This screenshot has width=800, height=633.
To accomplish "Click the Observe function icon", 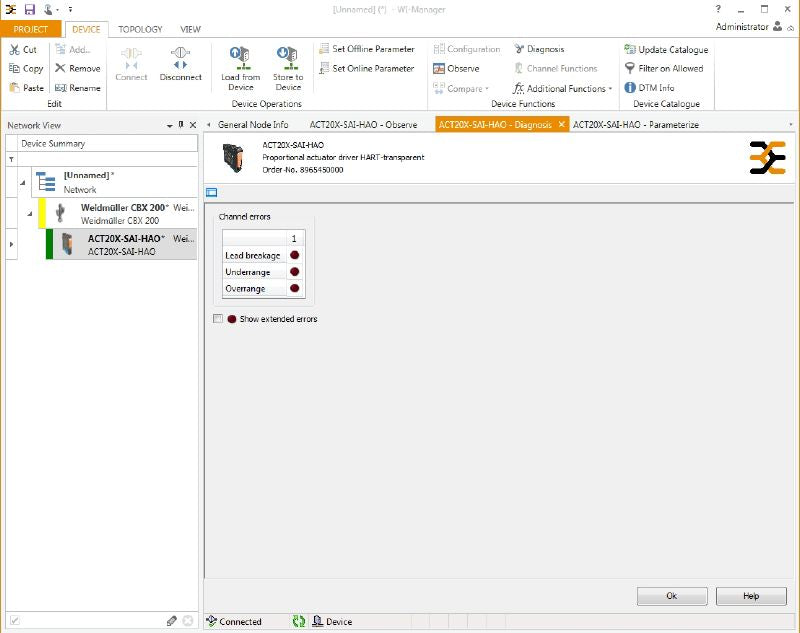I will (439, 69).
